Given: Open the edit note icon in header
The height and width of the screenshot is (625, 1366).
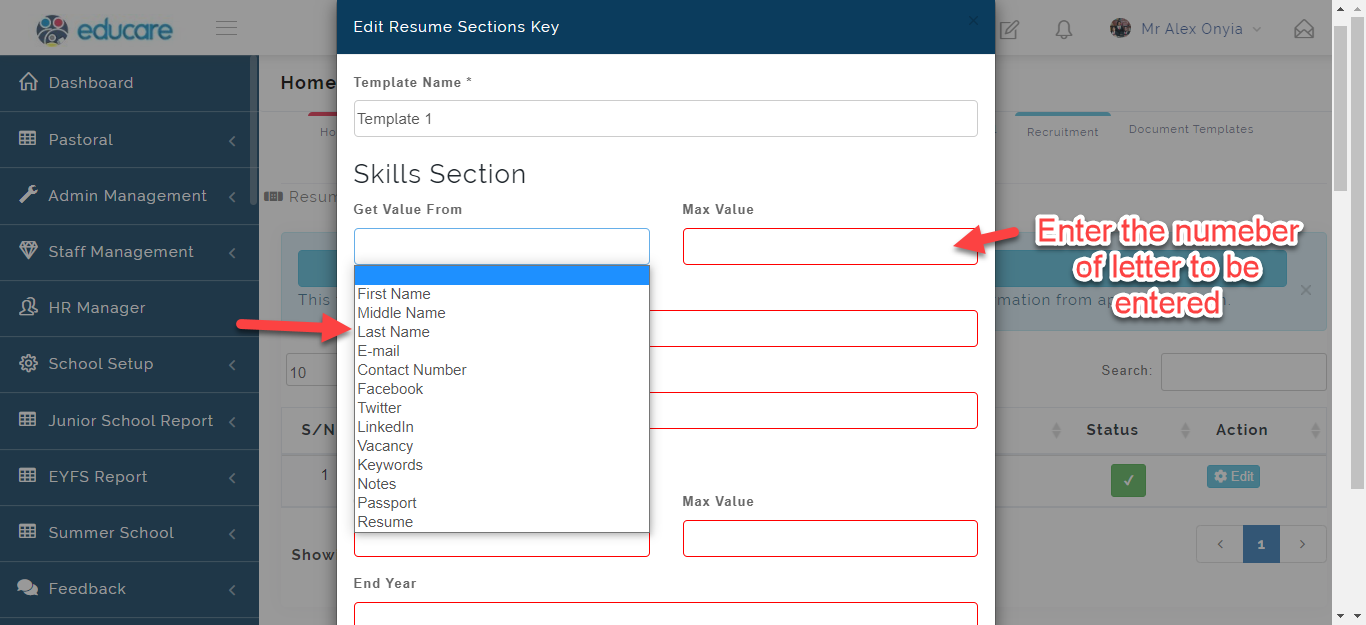Looking at the screenshot, I should click(1009, 29).
